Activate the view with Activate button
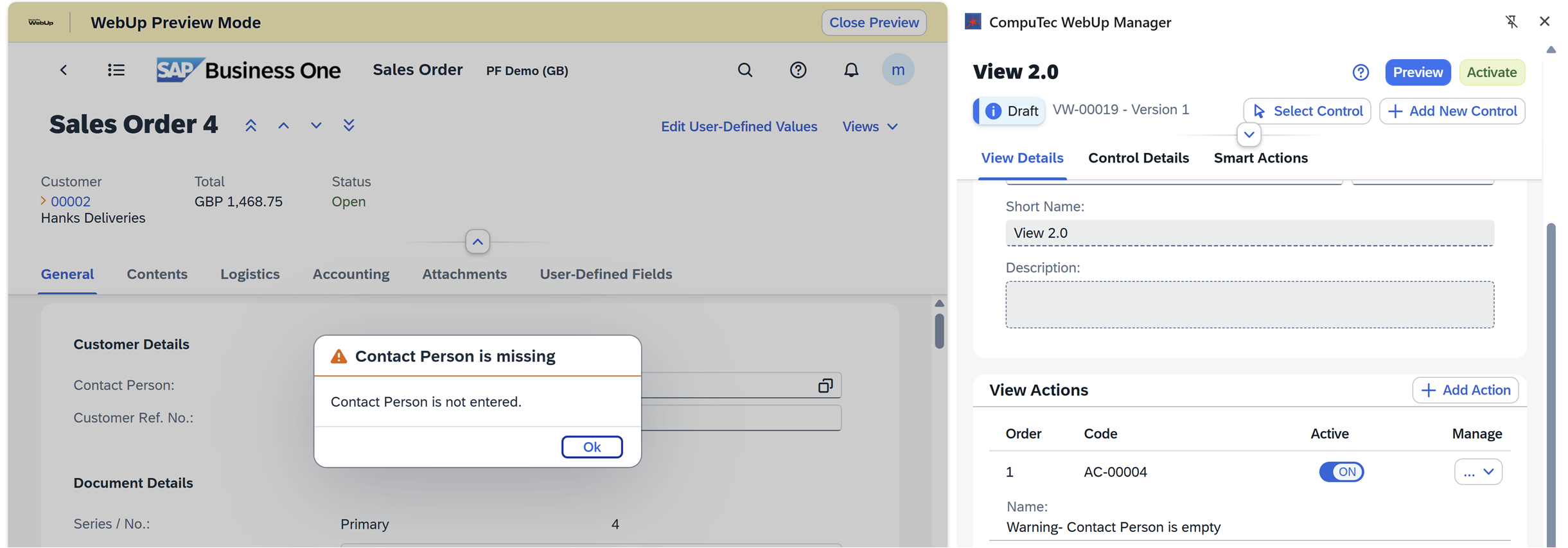 coord(1492,73)
